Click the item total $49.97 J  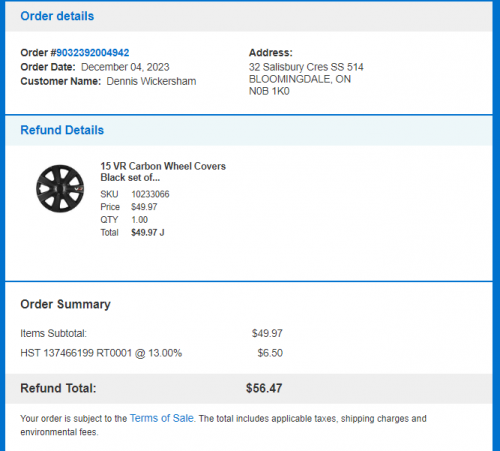click(x=148, y=232)
